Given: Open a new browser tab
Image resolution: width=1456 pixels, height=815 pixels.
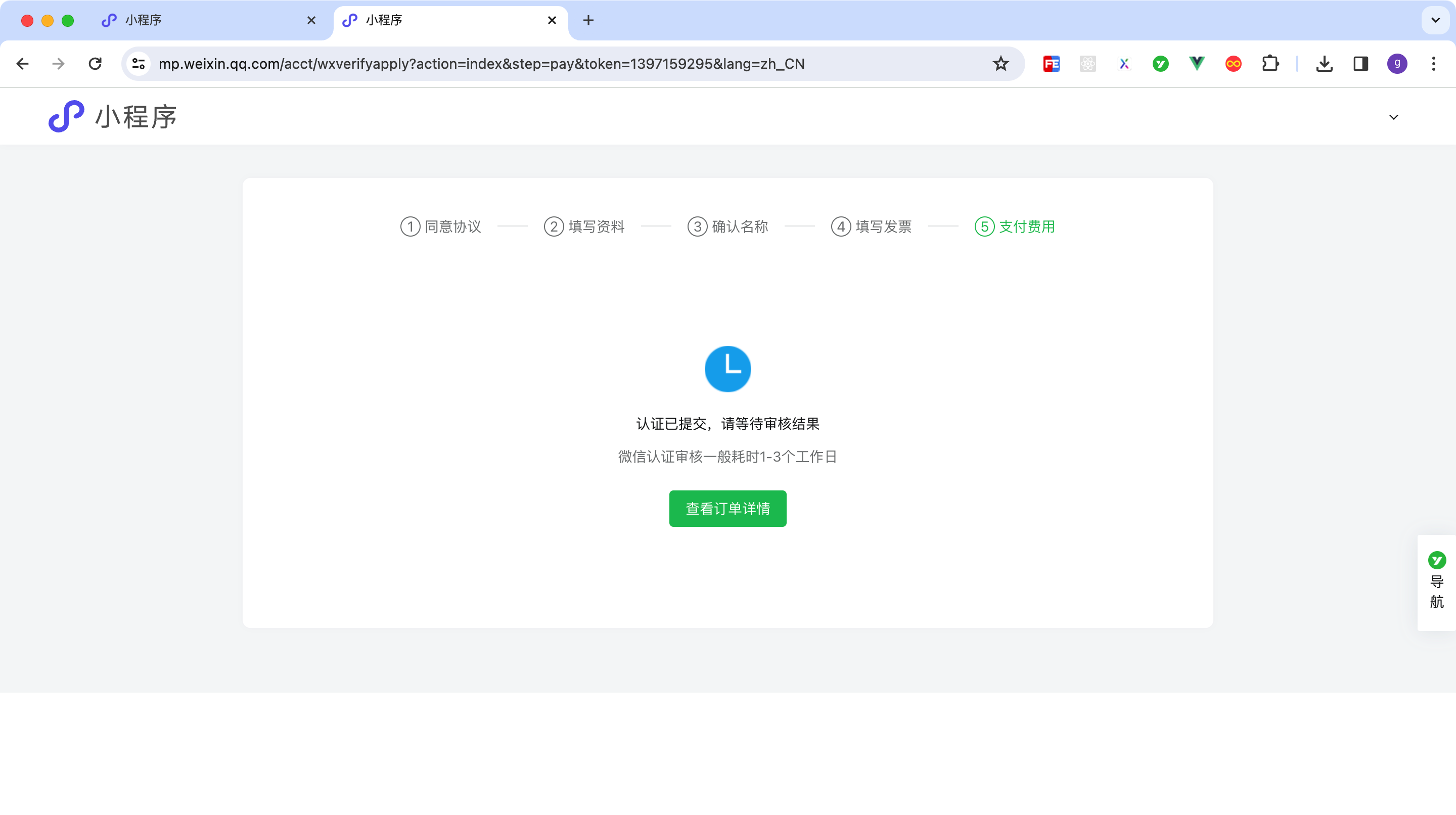Looking at the screenshot, I should pyautogui.click(x=588, y=20).
